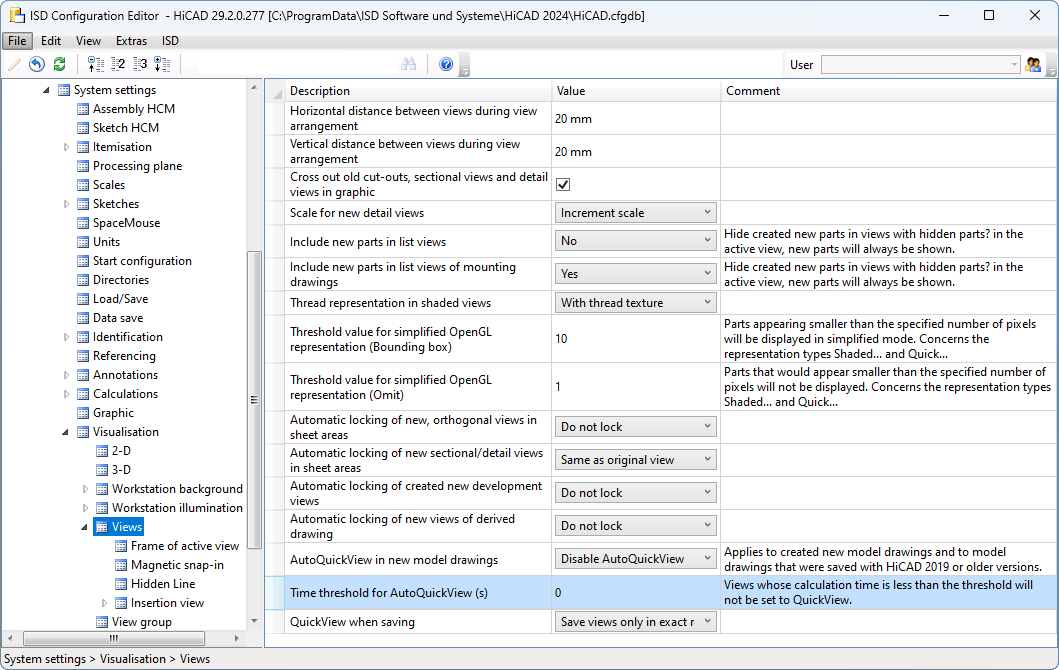Screen dimensions: 1059x670
Task: Click the green refresh toolbar icon
Action: (x=59, y=64)
